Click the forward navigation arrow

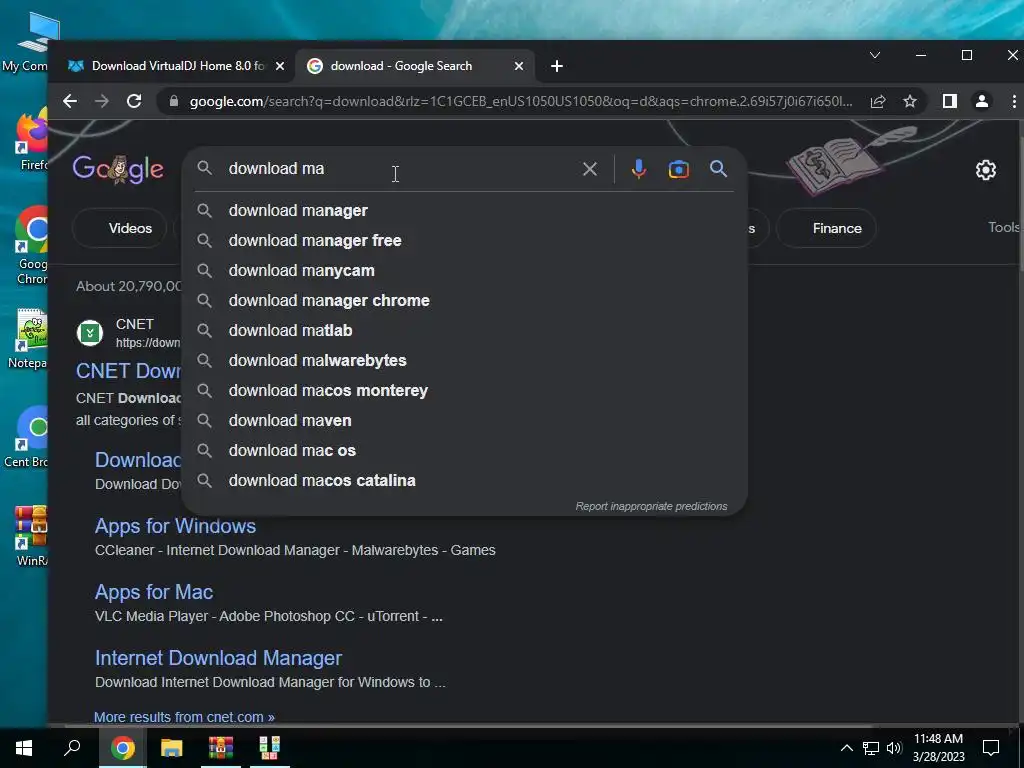tap(102, 101)
